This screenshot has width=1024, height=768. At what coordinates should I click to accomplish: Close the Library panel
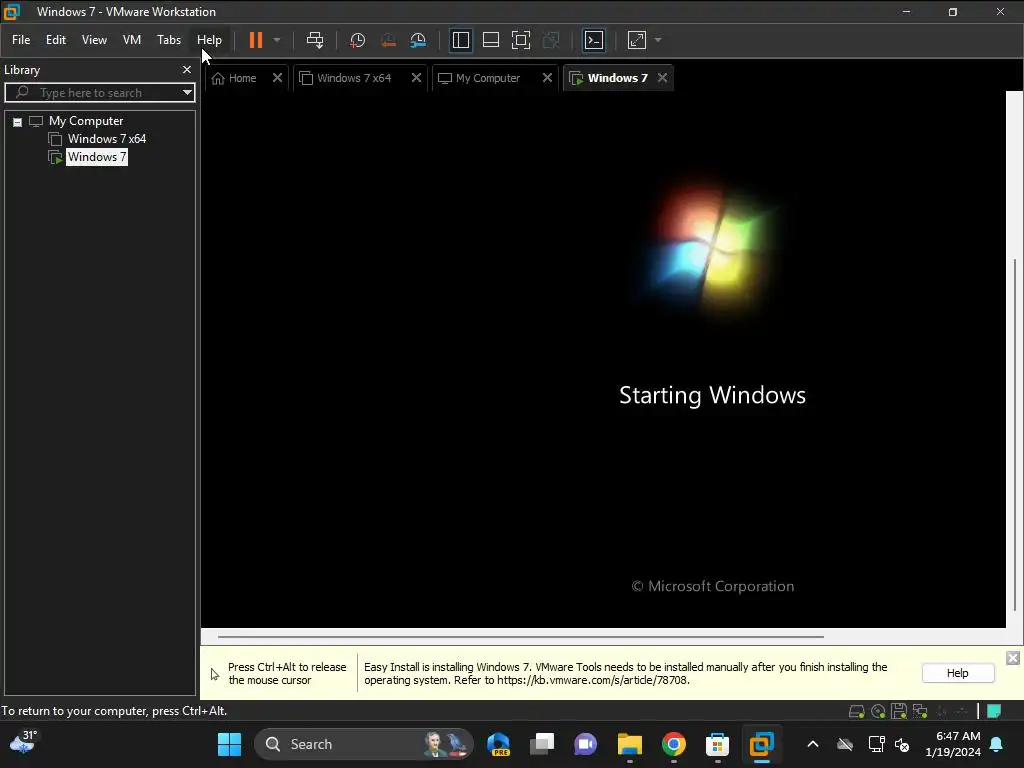(187, 69)
